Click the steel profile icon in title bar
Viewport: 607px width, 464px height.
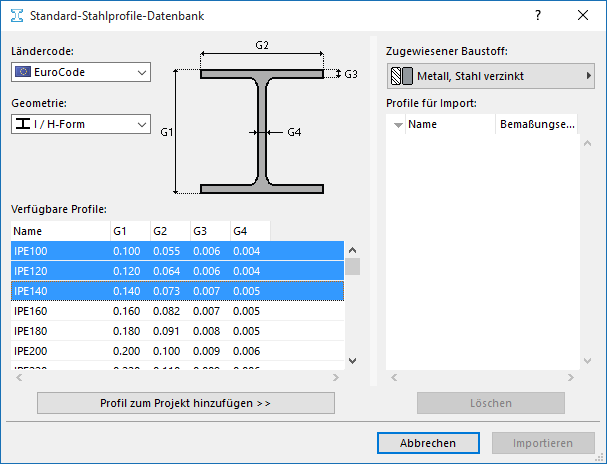[x=17, y=16]
